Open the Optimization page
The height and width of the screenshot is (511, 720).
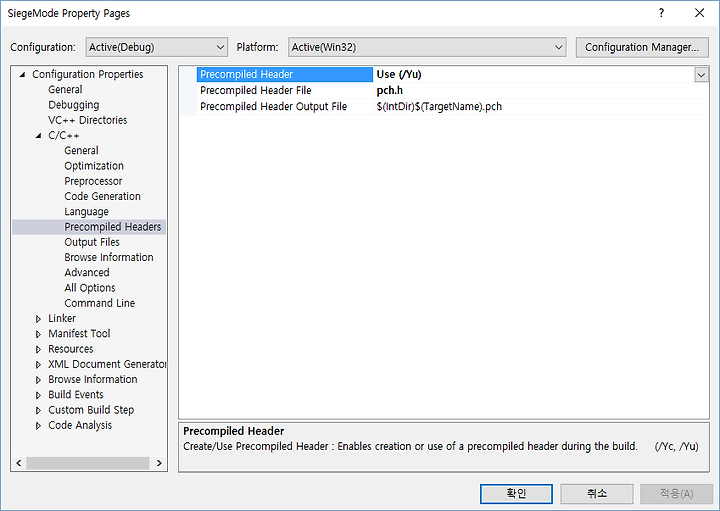[94, 166]
